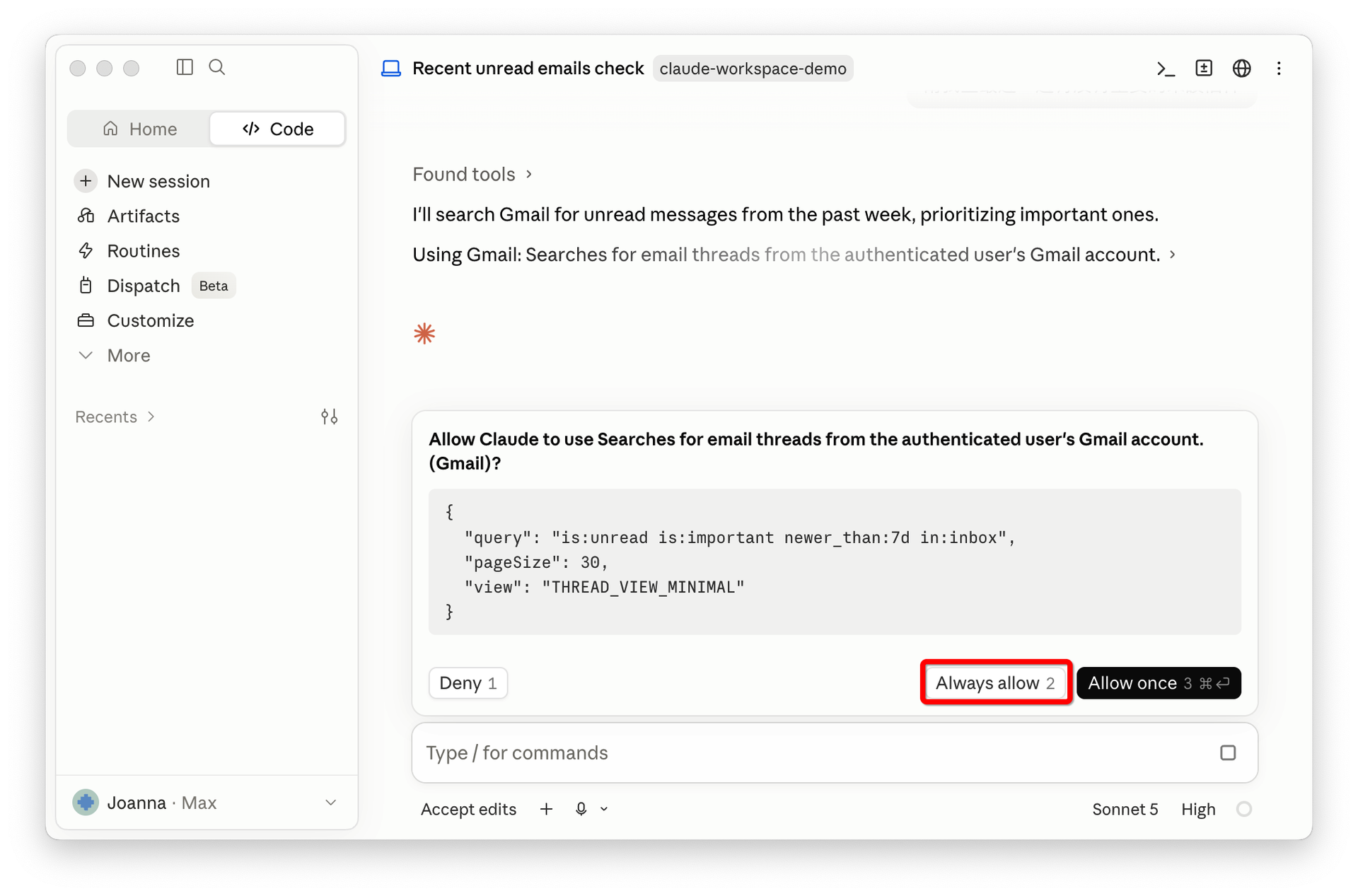Change the High effort level
The height and width of the screenshot is (896, 1358).
[1198, 809]
